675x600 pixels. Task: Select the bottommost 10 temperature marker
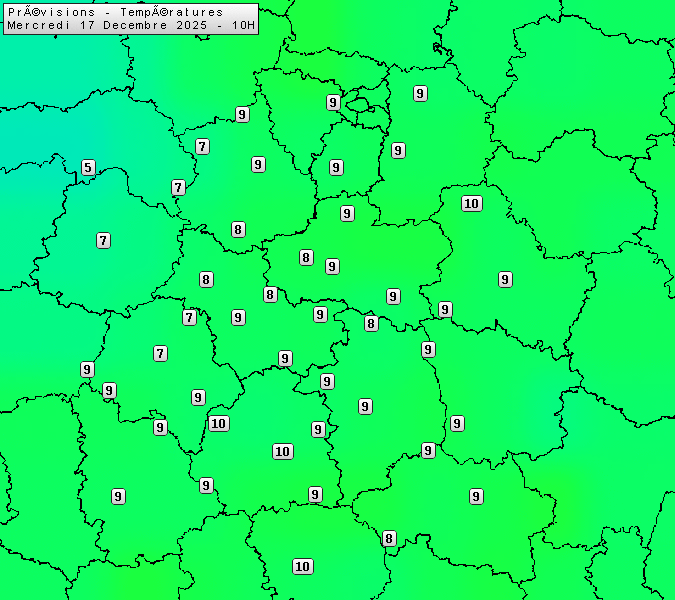[303, 567]
